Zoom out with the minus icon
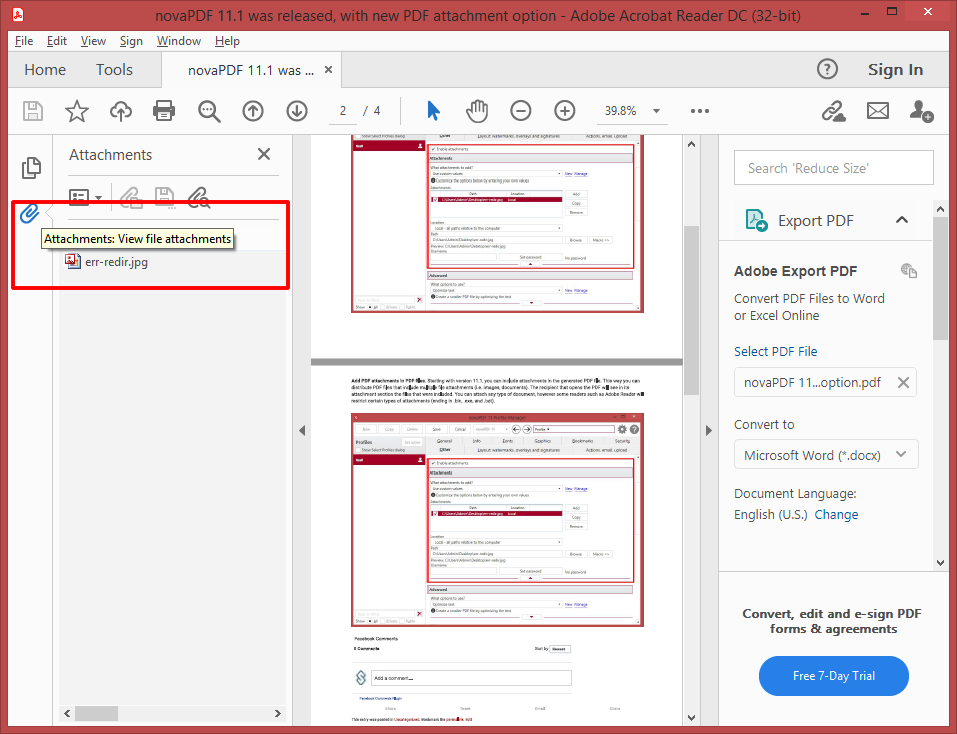This screenshot has height=734, width=957. coord(521,111)
